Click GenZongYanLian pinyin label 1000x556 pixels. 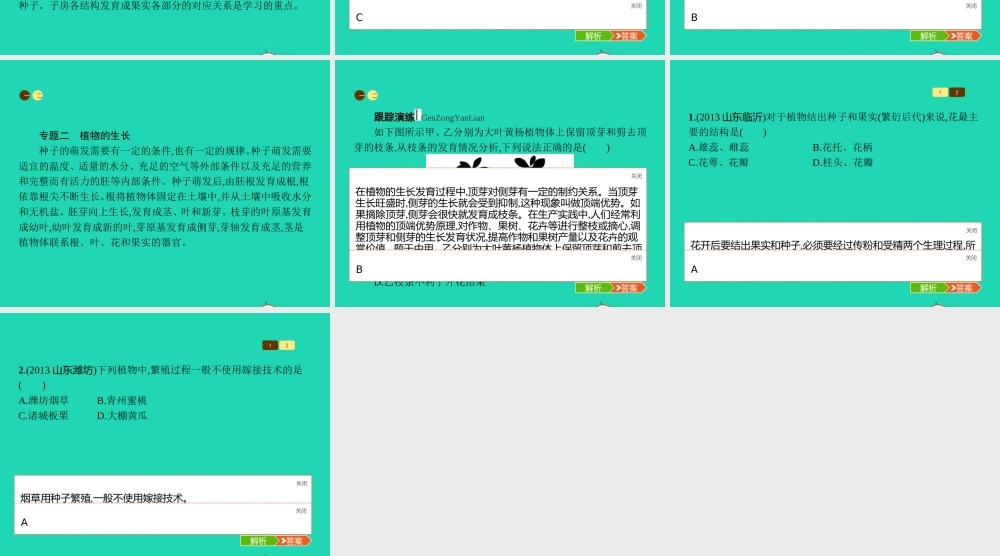pos(453,118)
